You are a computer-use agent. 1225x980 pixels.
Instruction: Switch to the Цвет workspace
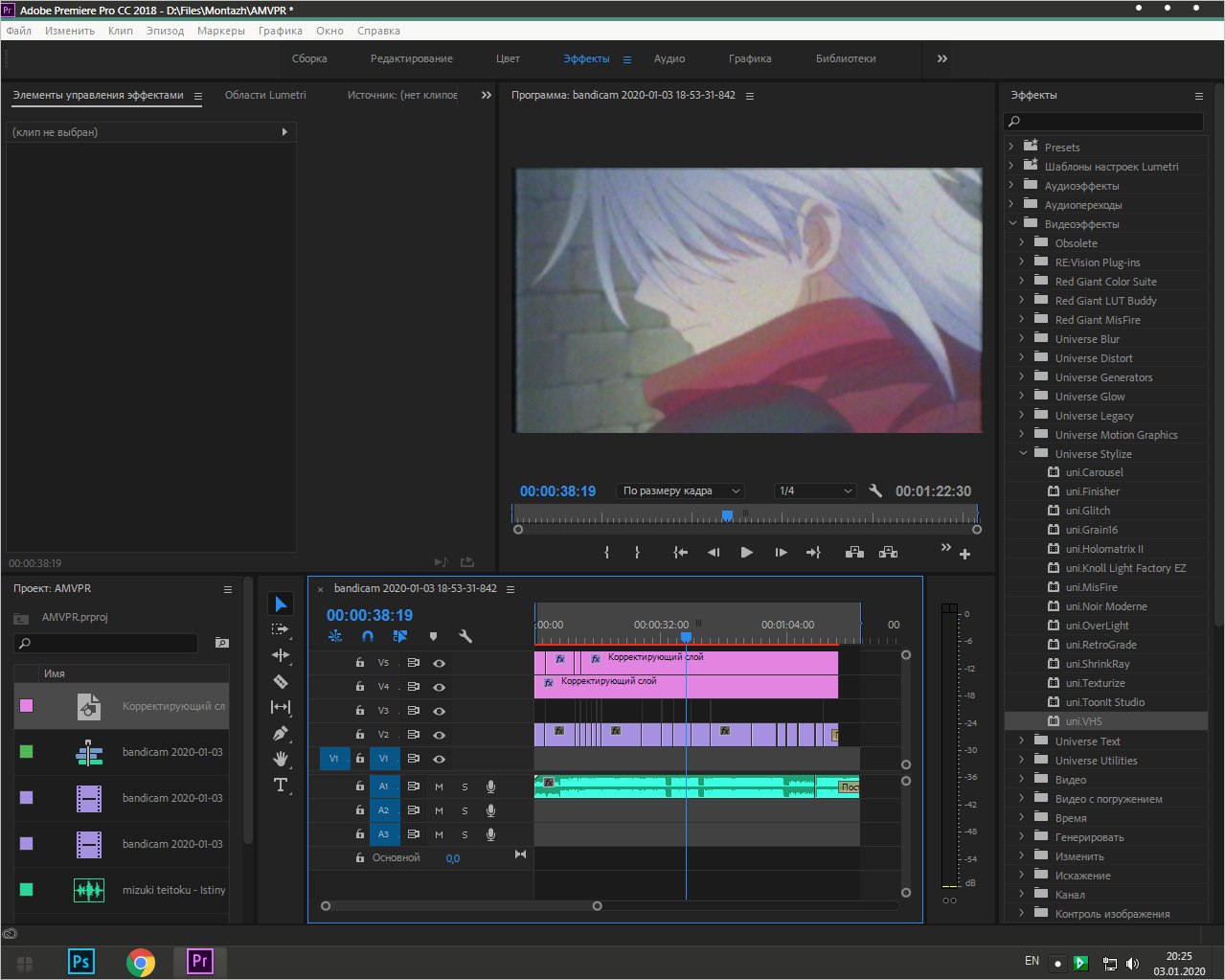pyautogui.click(x=508, y=58)
